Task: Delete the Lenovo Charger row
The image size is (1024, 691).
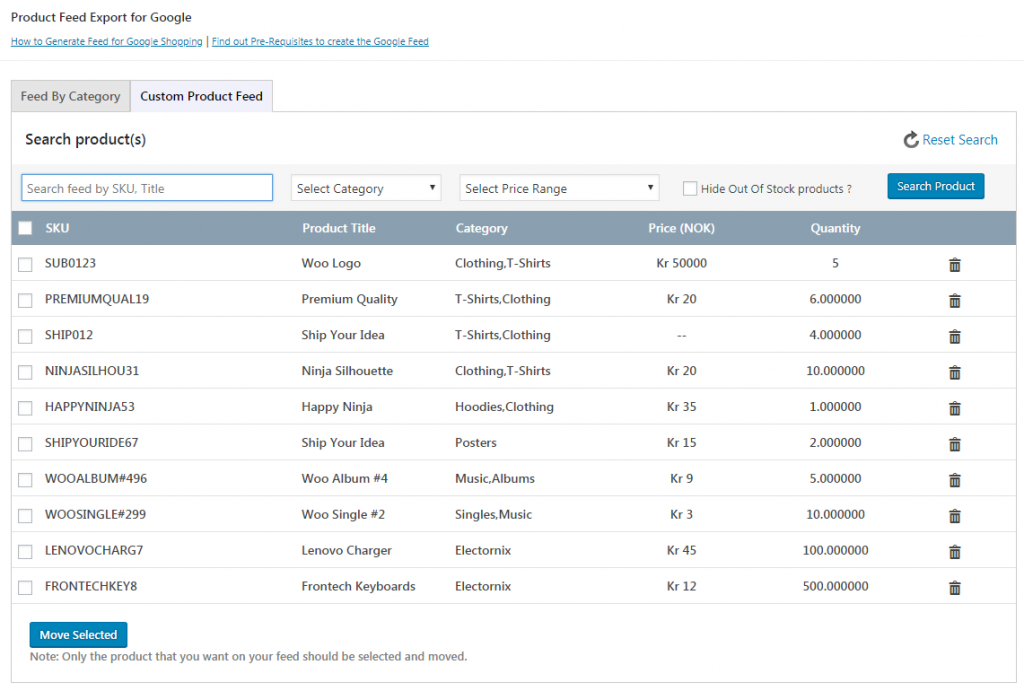Action: (x=954, y=551)
